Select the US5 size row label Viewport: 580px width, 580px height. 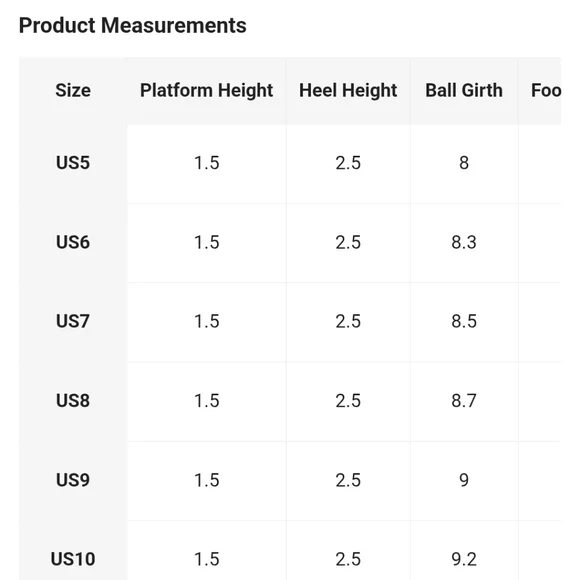tap(73, 163)
